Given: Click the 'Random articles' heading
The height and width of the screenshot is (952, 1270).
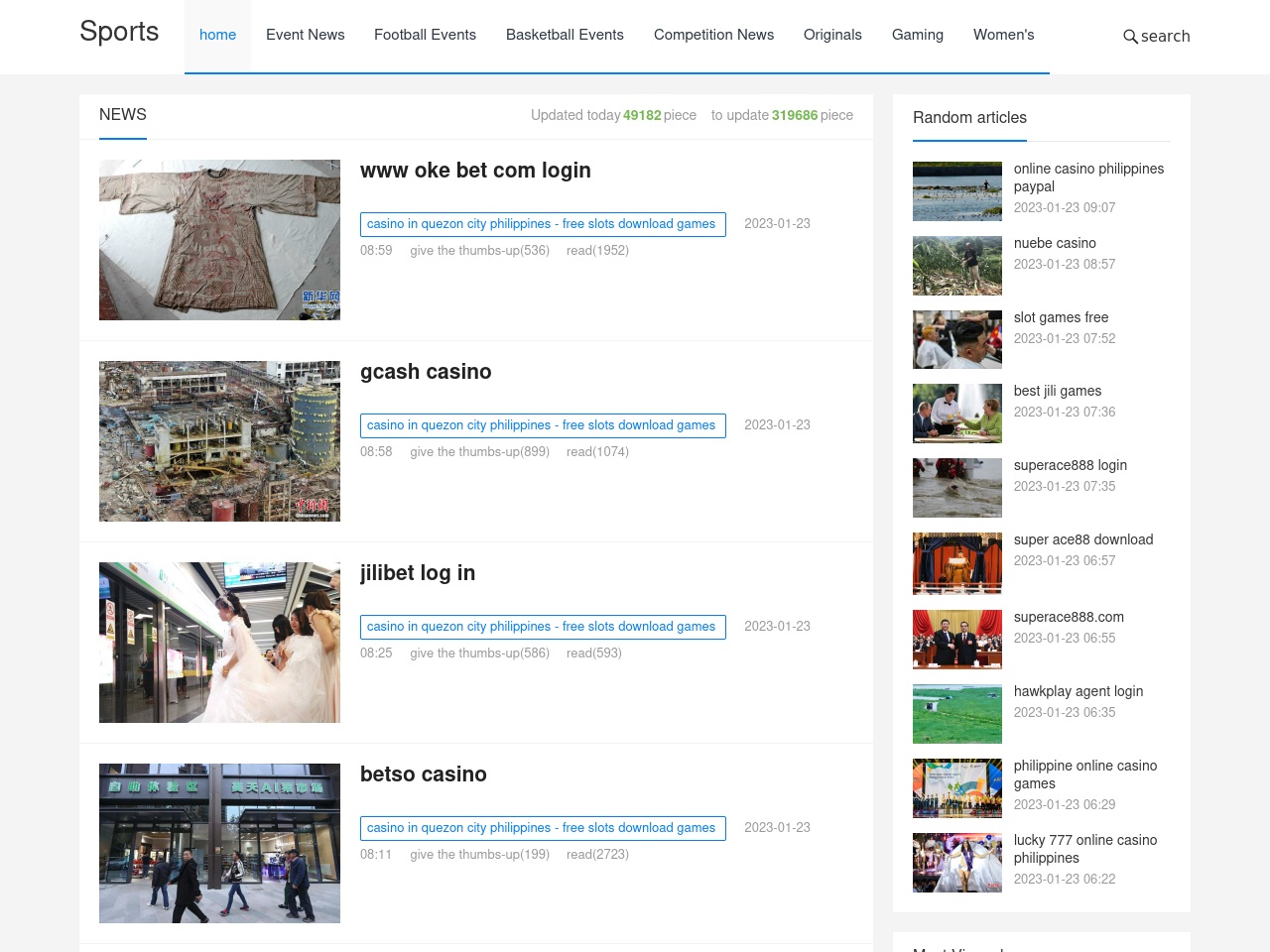Looking at the screenshot, I should tap(969, 117).
